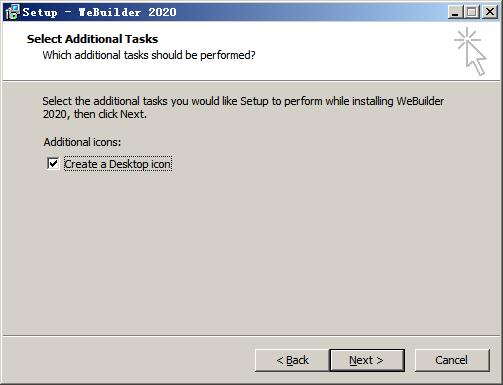
Task: Click the "Select Additional Tasks" heading
Action: (x=92, y=39)
